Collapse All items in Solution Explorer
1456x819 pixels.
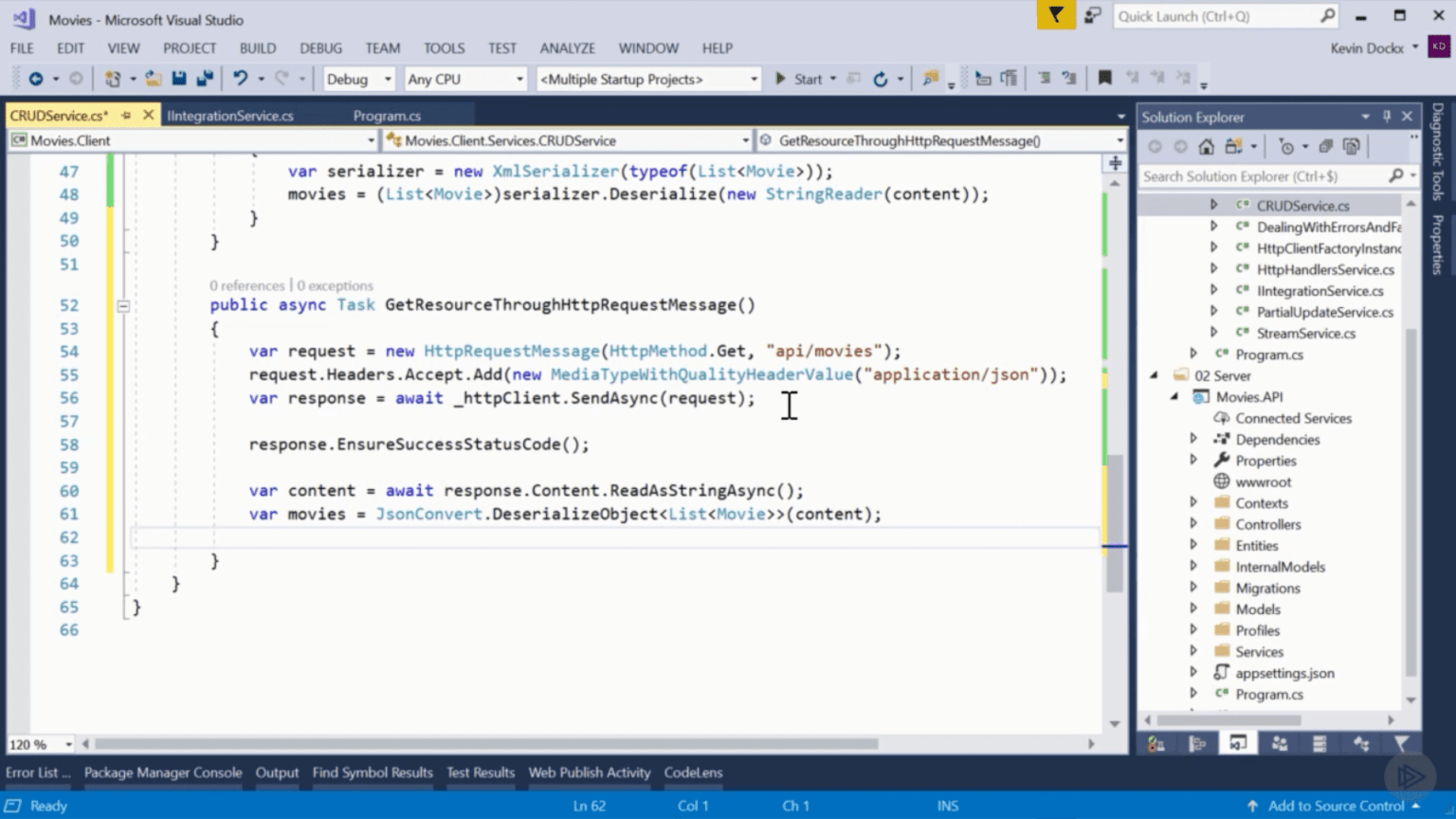[x=1325, y=146]
